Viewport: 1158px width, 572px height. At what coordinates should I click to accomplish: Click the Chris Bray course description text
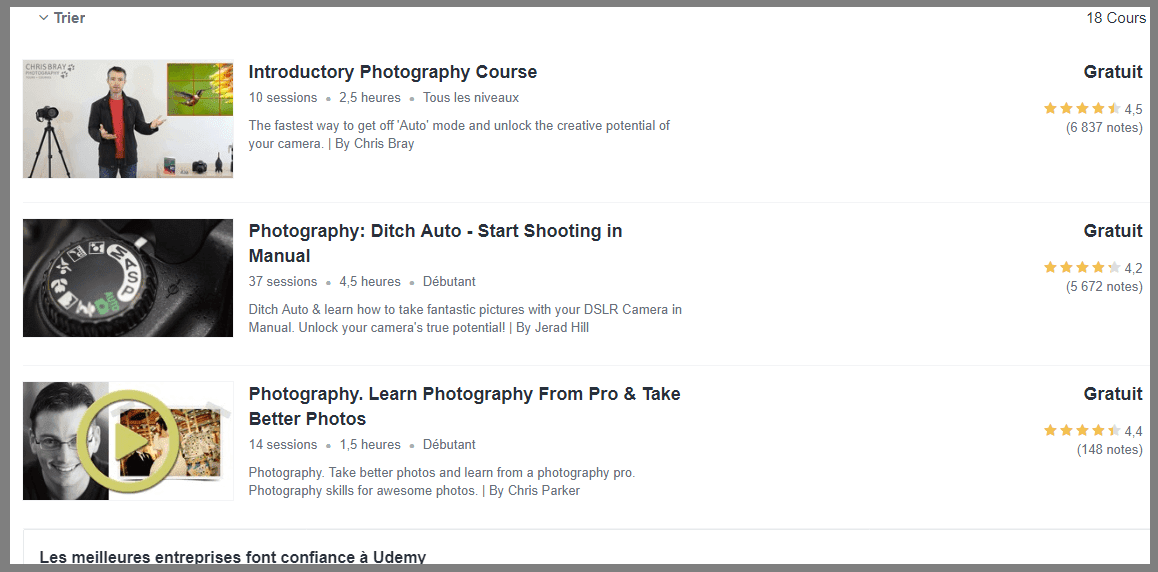458,134
